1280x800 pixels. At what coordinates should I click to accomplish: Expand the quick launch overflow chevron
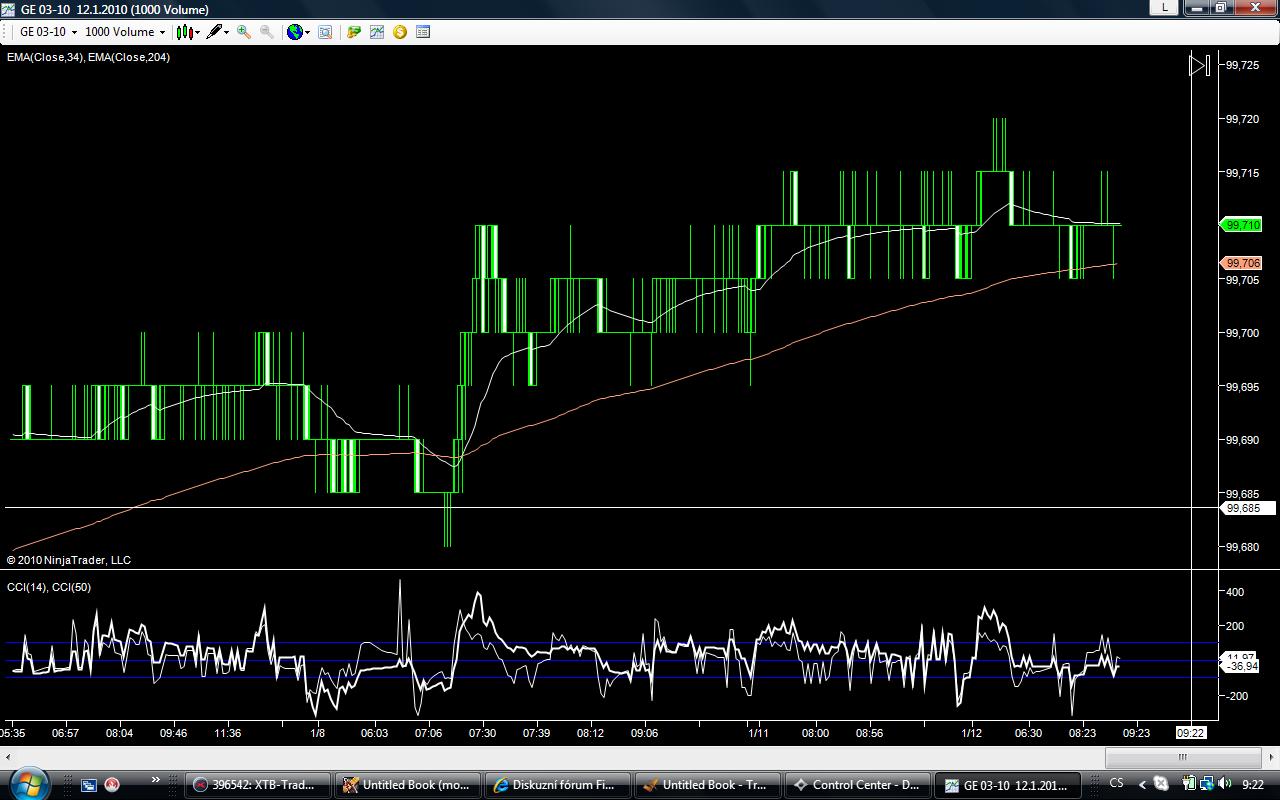[155, 780]
